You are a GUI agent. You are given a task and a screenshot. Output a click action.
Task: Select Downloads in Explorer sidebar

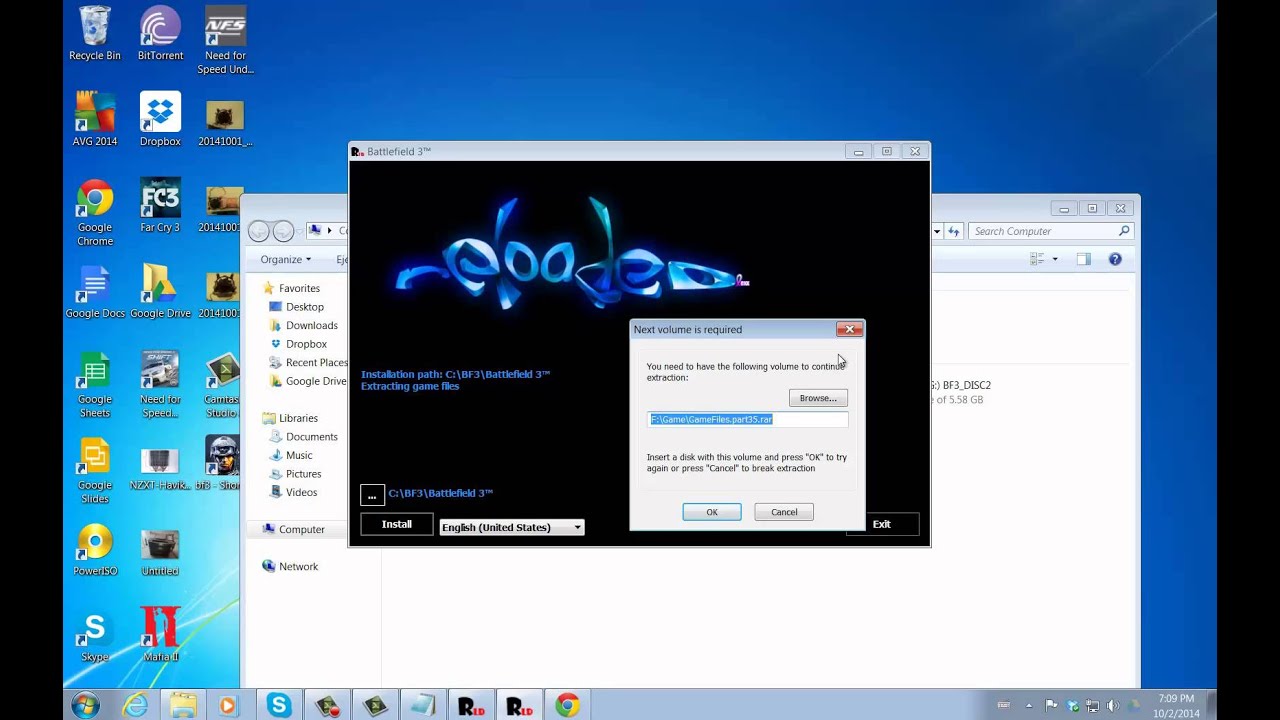[311, 325]
